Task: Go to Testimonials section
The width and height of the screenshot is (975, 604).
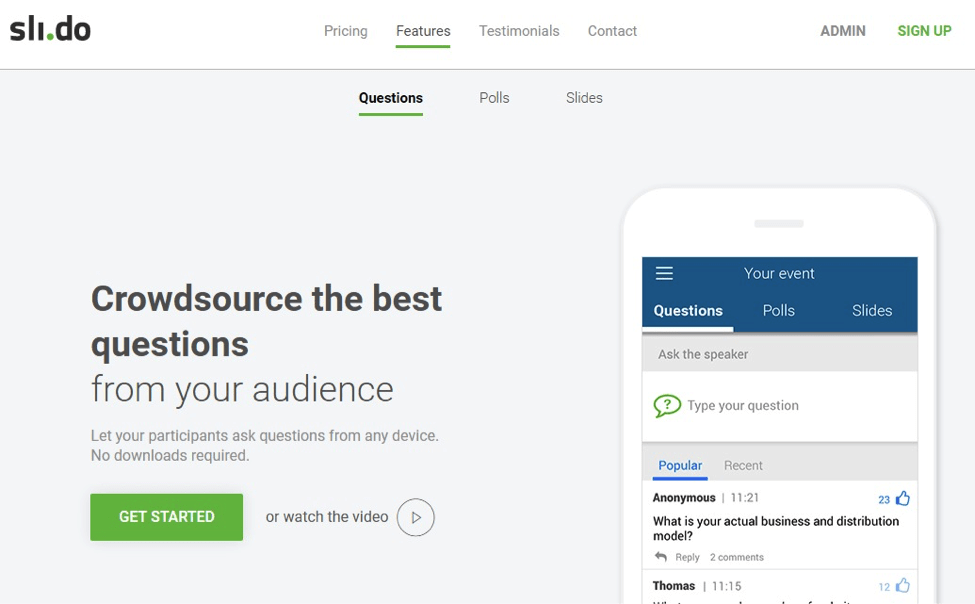Action: coord(519,31)
